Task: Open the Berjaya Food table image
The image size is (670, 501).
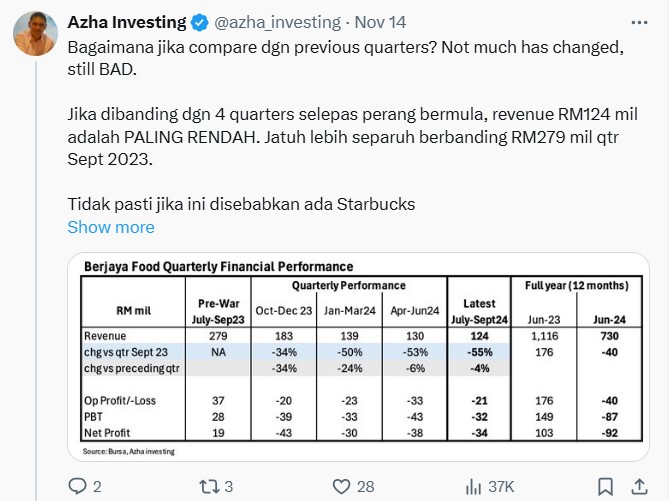Action: pyautogui.click(x=359, y=357)
